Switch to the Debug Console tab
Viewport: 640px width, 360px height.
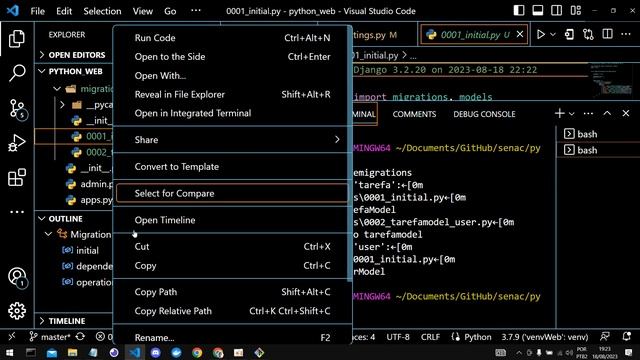(x=484, y=114)
